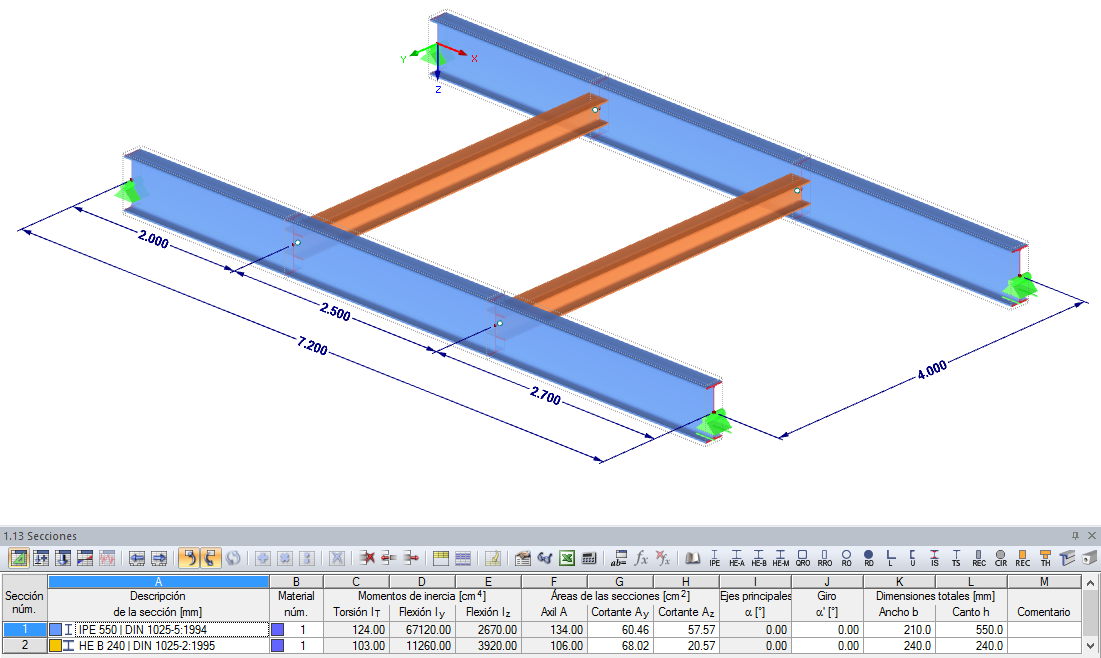Select the HE-B section type icon

[x=758, y=558]
